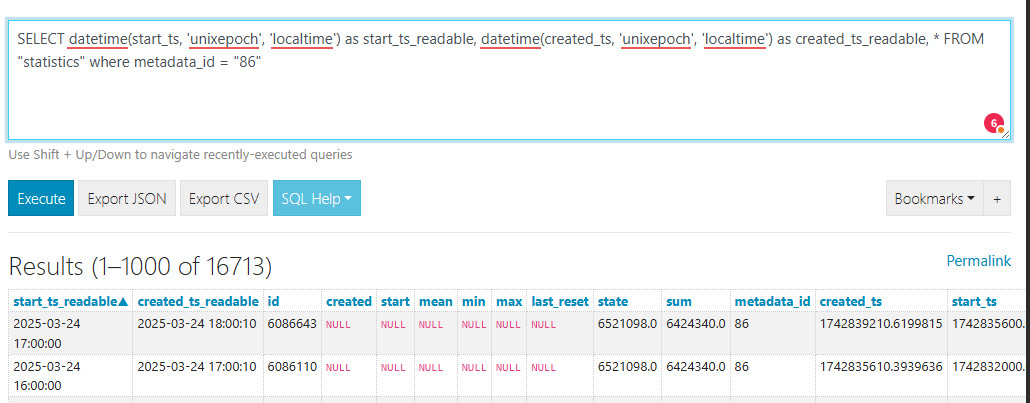
Task: Click the red grammar checker badge icon
Action: (x=993, y=123)
